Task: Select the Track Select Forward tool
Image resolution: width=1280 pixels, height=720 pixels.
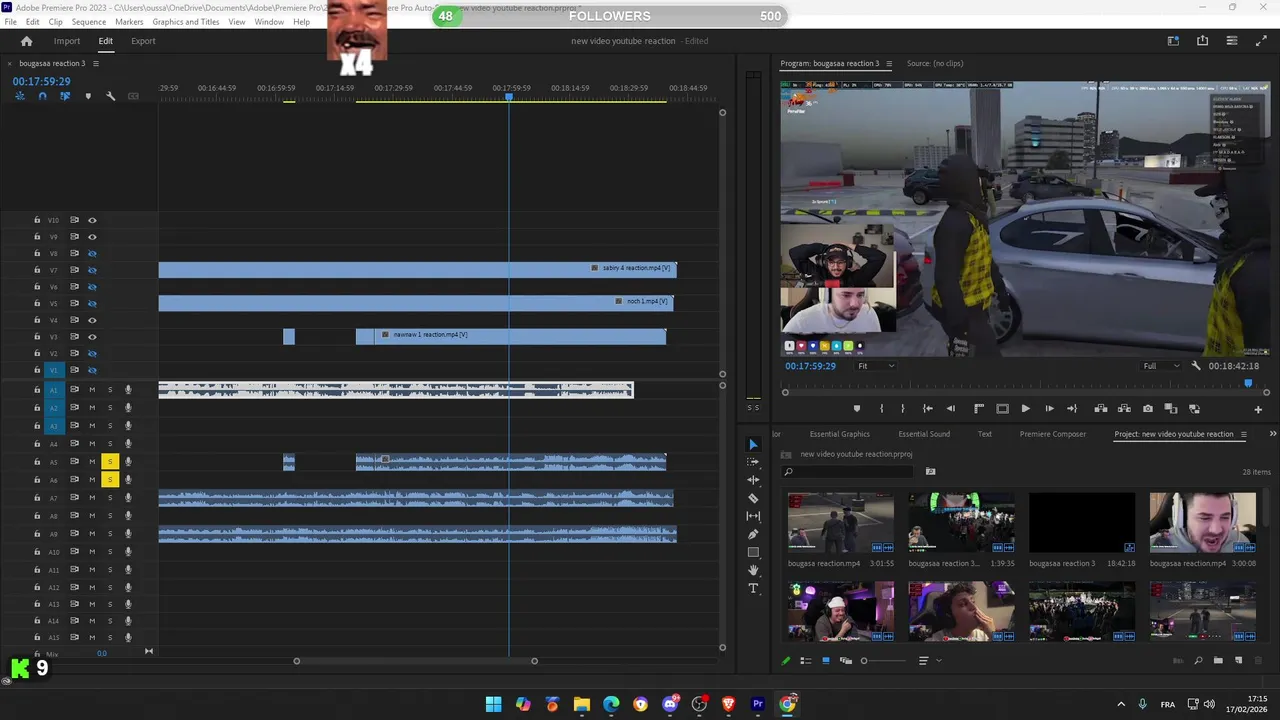Action: coord(753,462)
